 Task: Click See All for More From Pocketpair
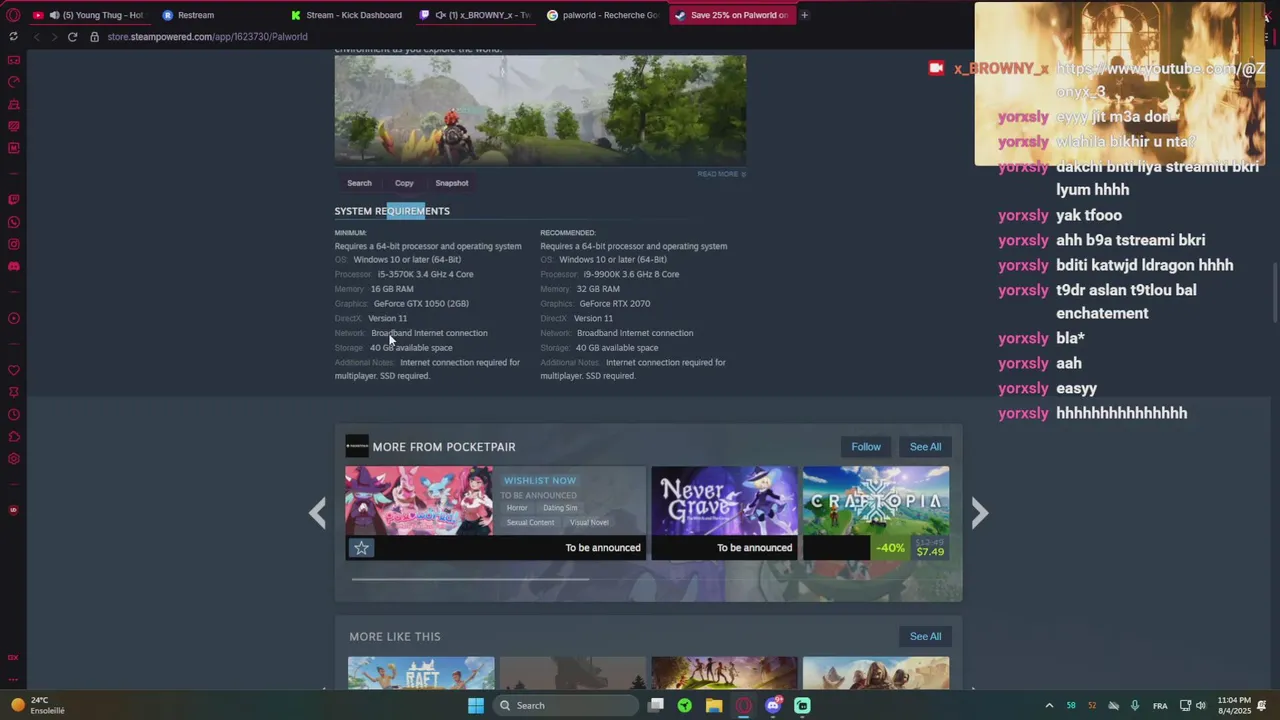point(925,447)
